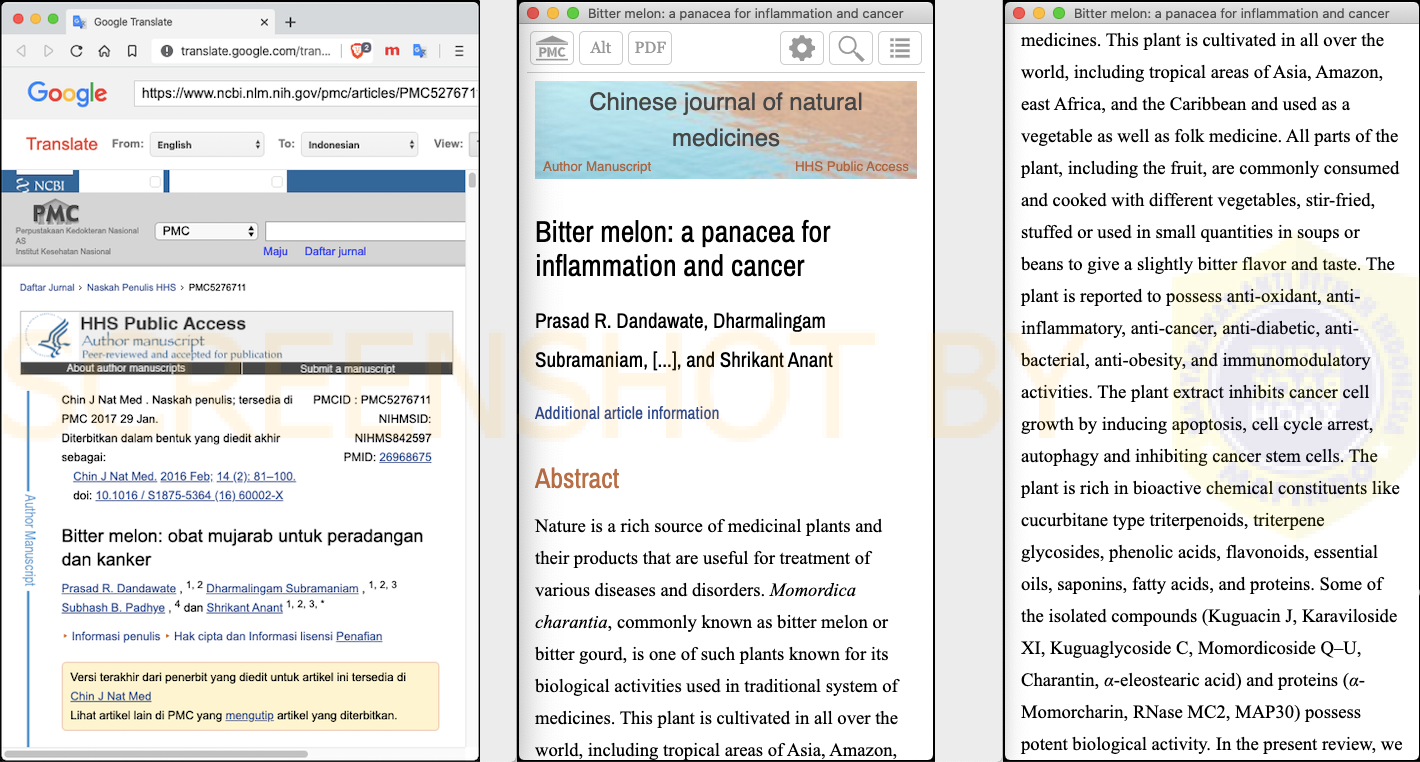Click Daftar Jurnal in breadcrumb

[x=47, y=288]
